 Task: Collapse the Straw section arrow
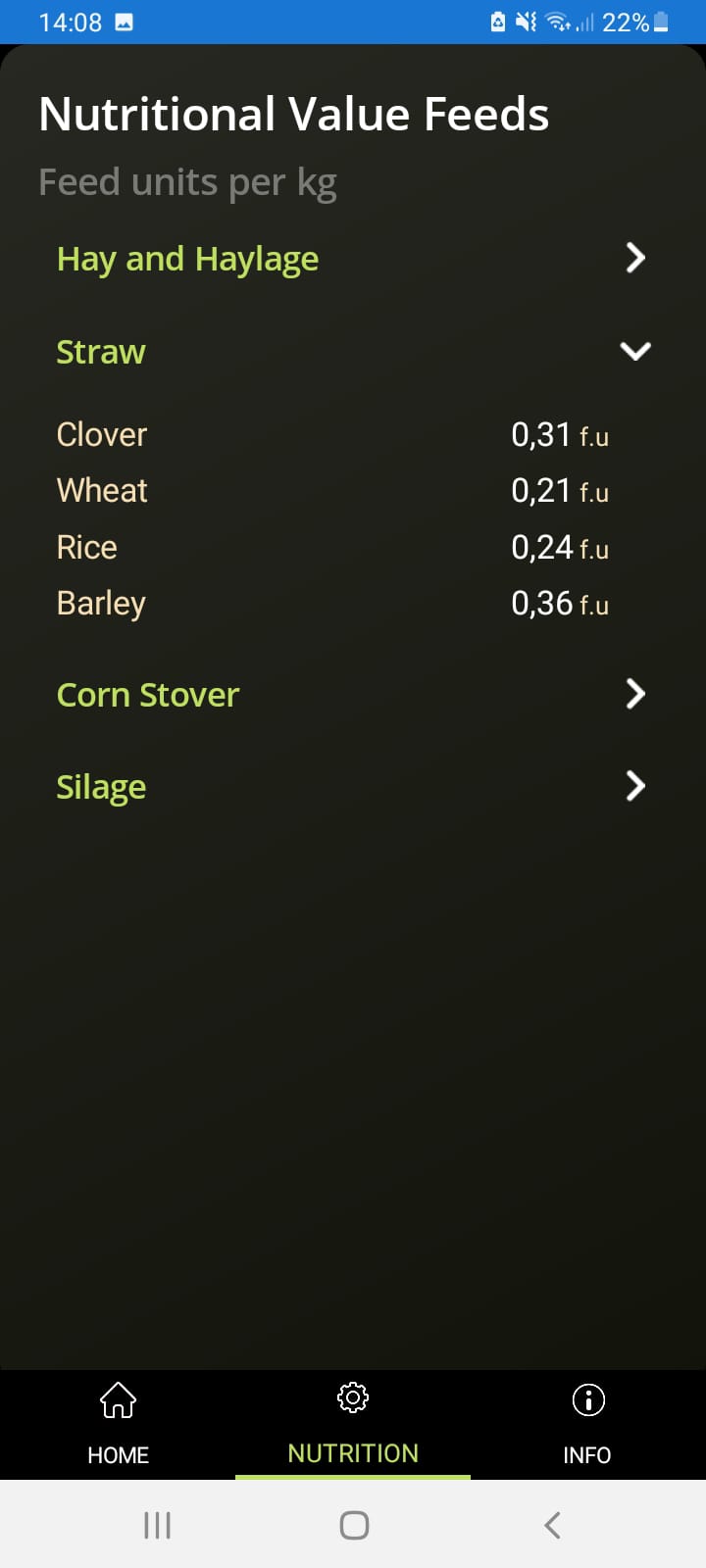click(635, 351)
